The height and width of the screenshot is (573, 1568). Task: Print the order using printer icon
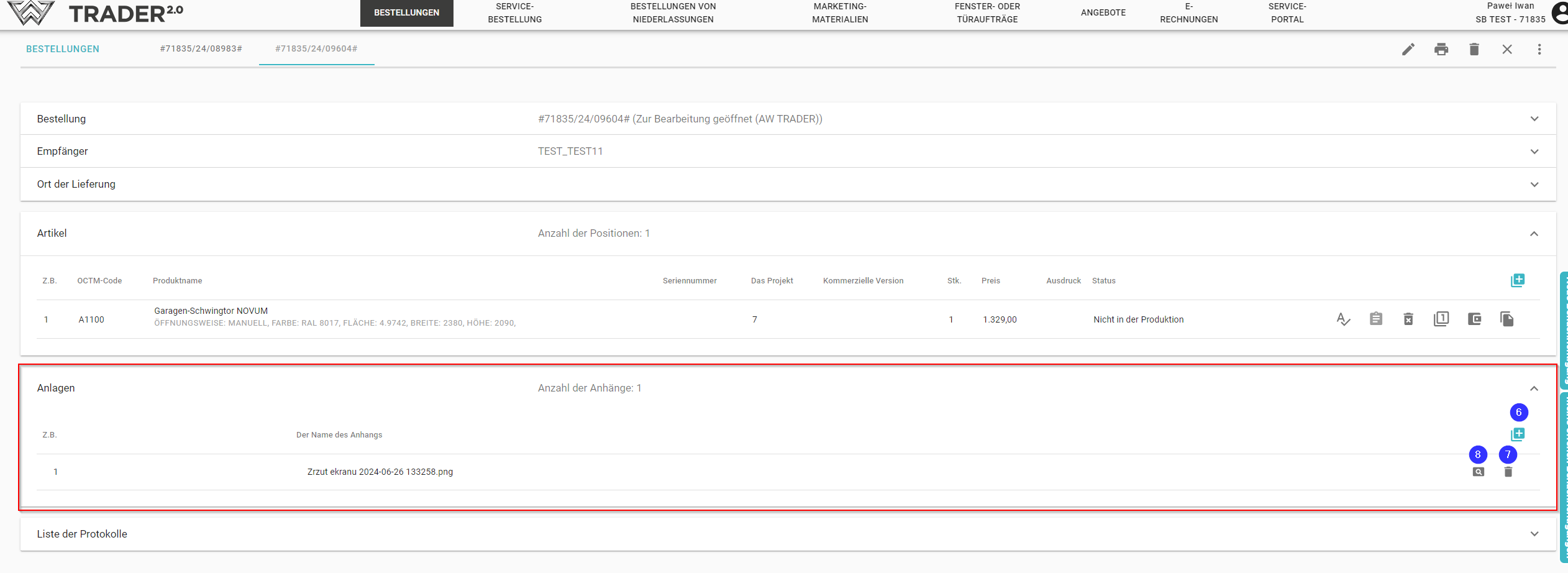pos(1441,49)
